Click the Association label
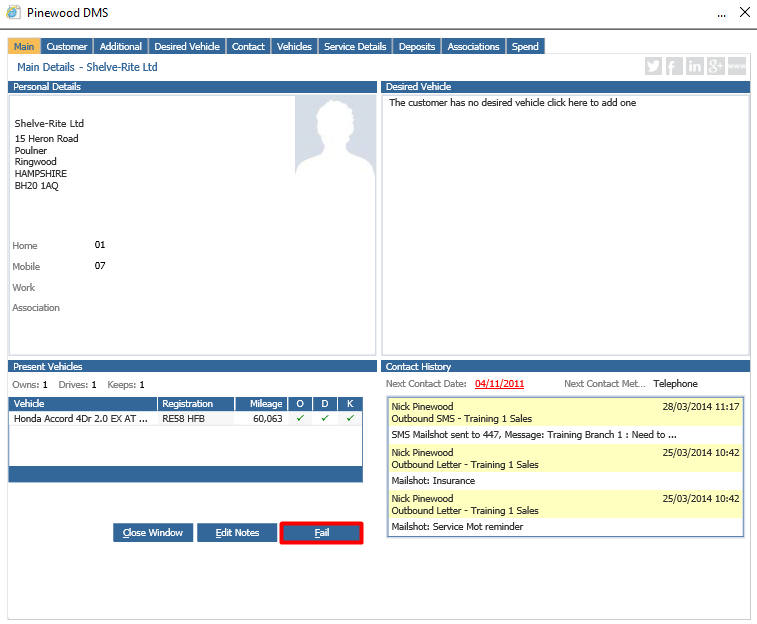 [x=36, y=307]
